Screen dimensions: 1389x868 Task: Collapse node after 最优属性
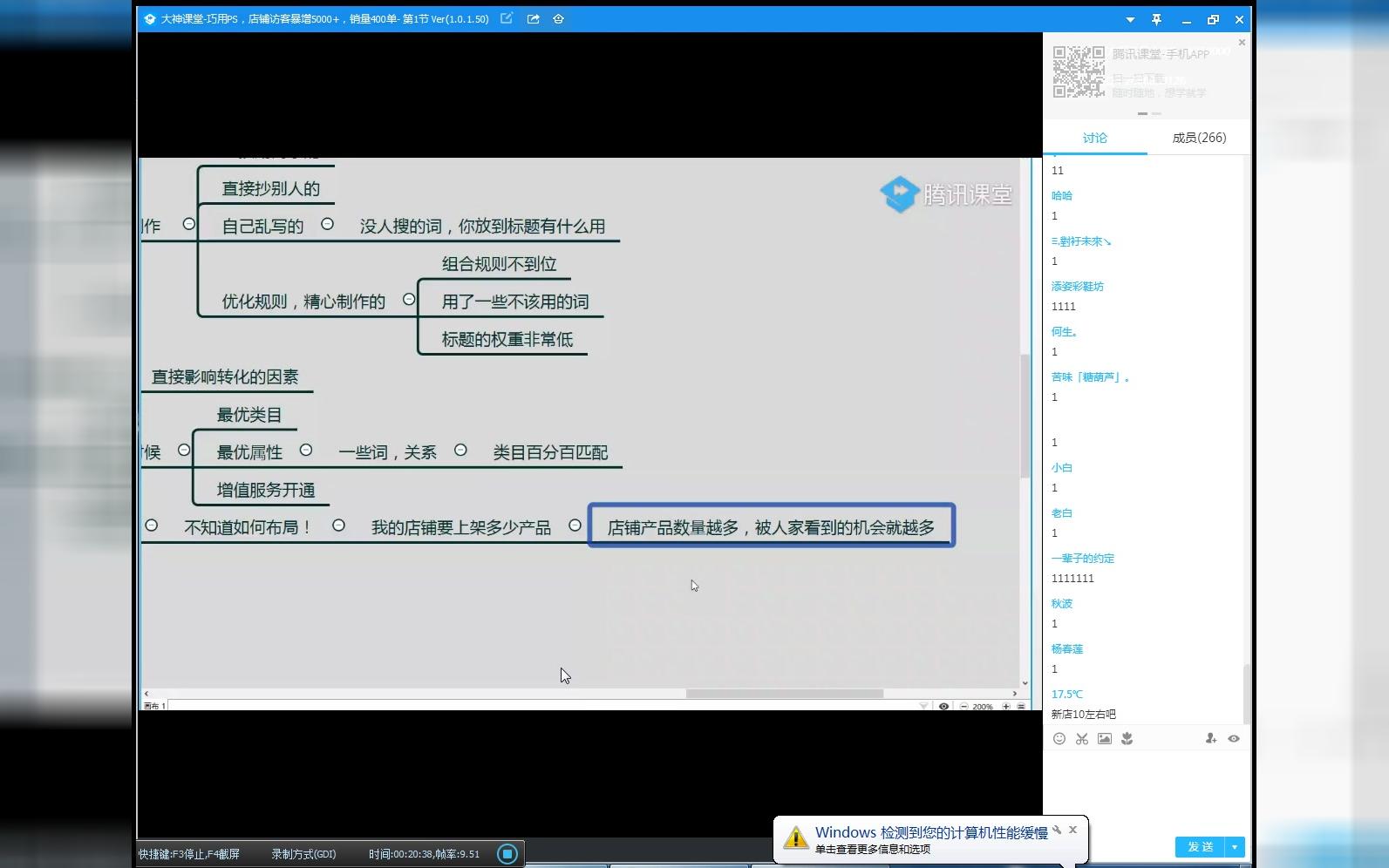click(x=306, y=450)
